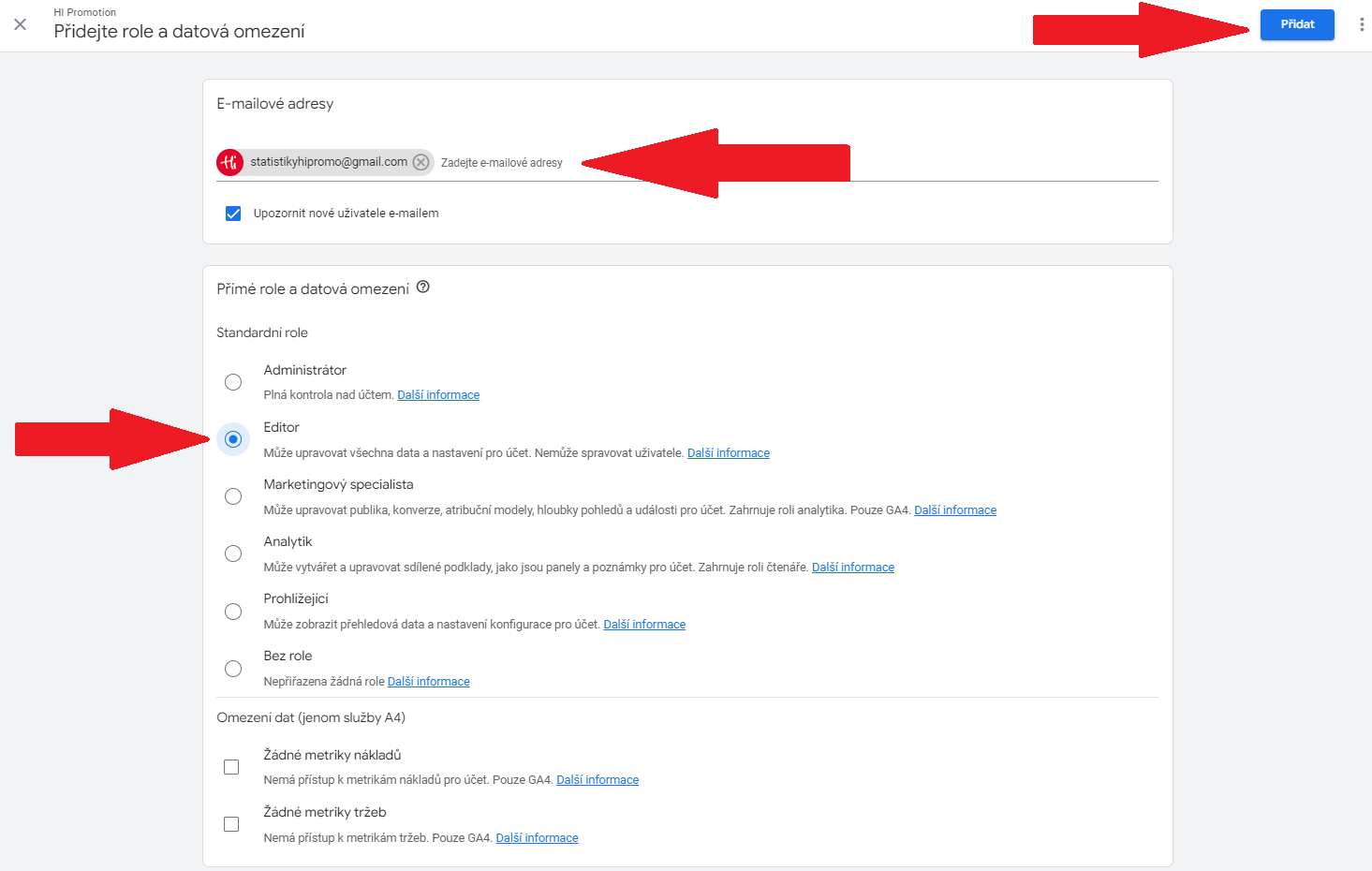Follow Další informace link for Analytik role
The image size is (1372, 871).
[853, 568]
